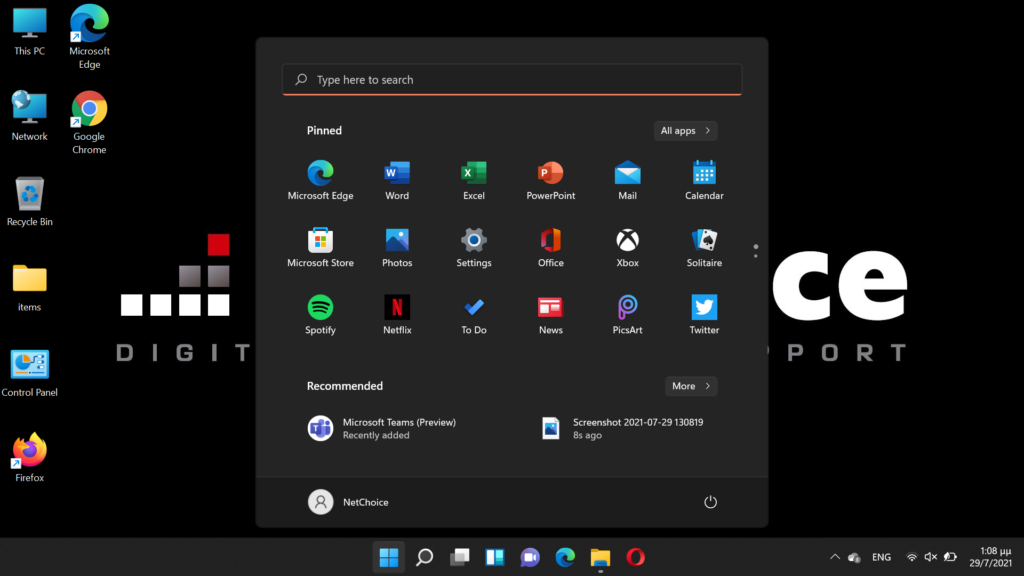Click the battery tray icon
The image size is (1024, 576).
point(950,557)
